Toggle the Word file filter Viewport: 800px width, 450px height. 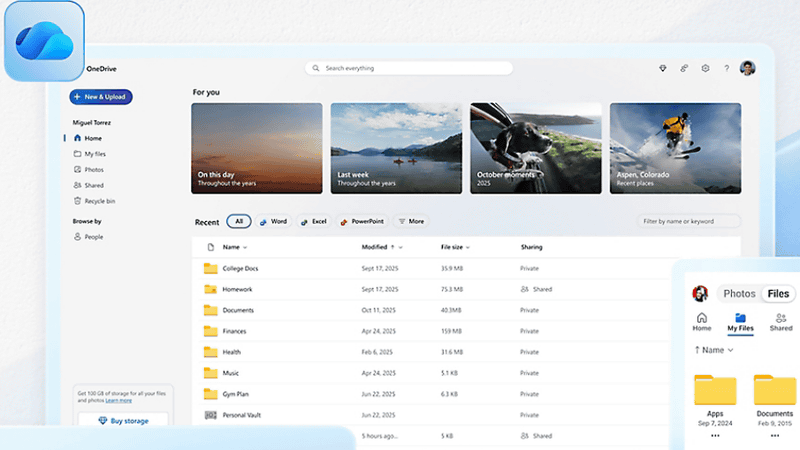[273, 221]
